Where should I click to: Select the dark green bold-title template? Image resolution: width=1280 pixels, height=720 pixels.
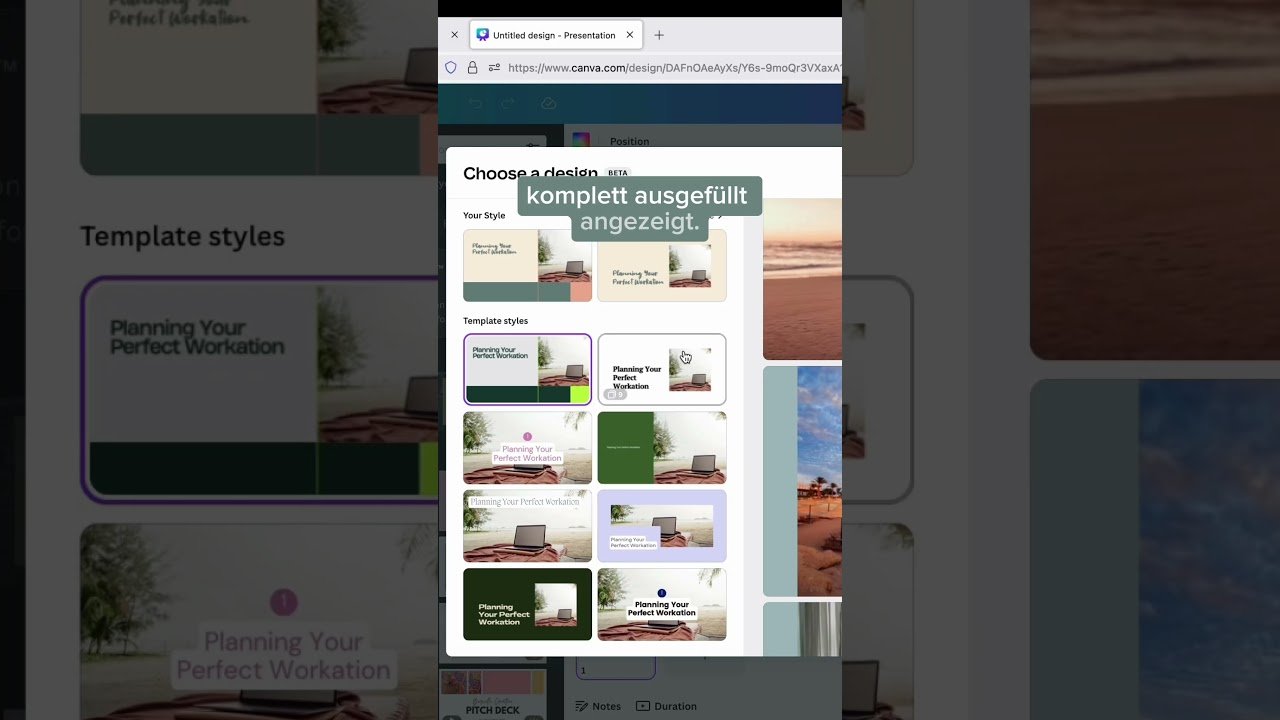527,604
